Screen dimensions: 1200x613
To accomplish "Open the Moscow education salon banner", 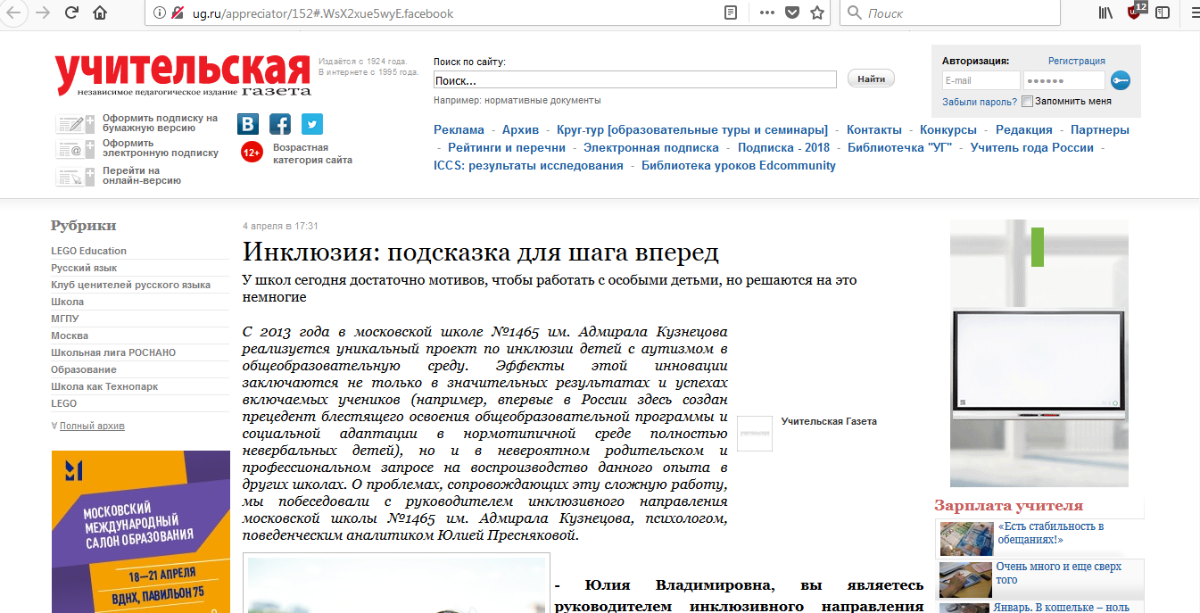I will click(x=140, y=532).
